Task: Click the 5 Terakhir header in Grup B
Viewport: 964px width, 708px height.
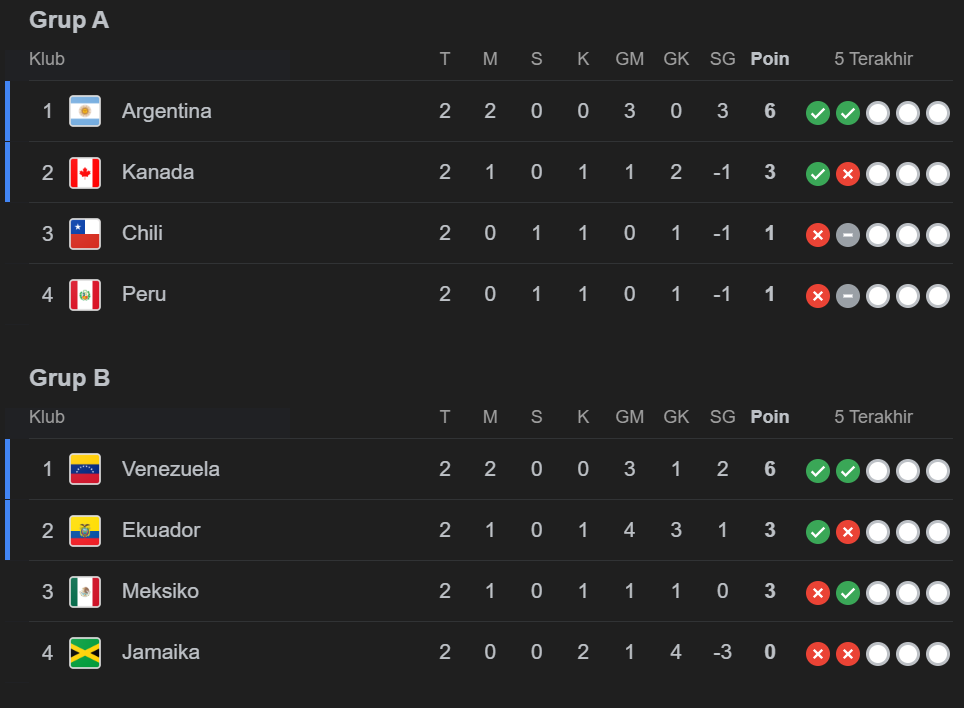Action: [874, 417]
